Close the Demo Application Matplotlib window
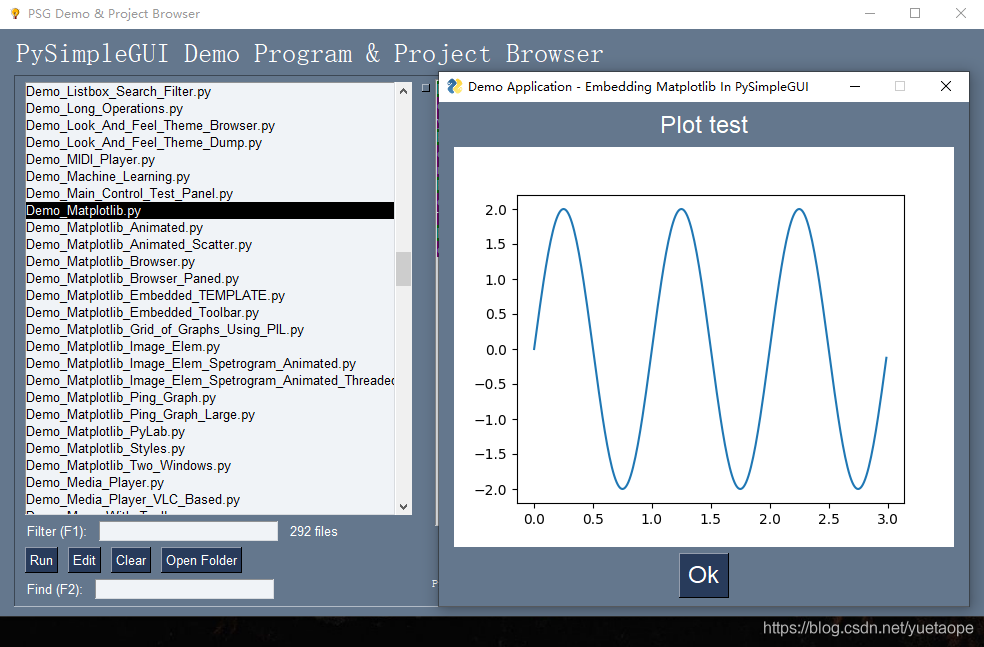The width and height of the screenshot is (984, 647). tap(946, 87)
